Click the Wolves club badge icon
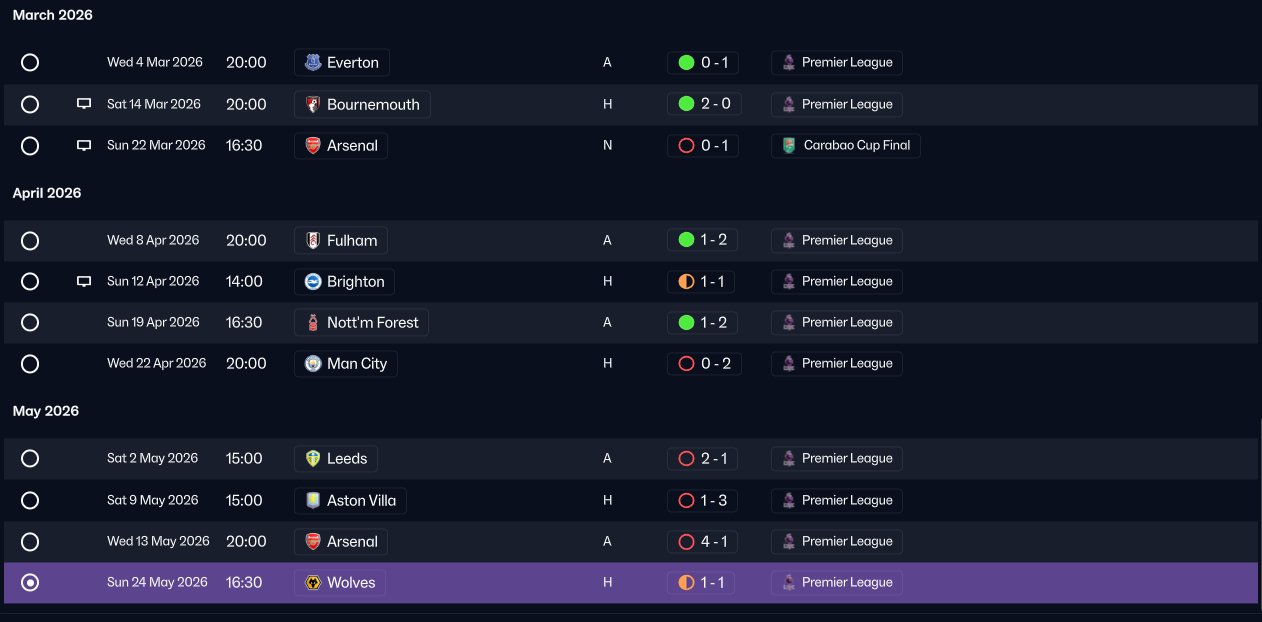Screen dimensions: 1262x622 coord(313,583)
